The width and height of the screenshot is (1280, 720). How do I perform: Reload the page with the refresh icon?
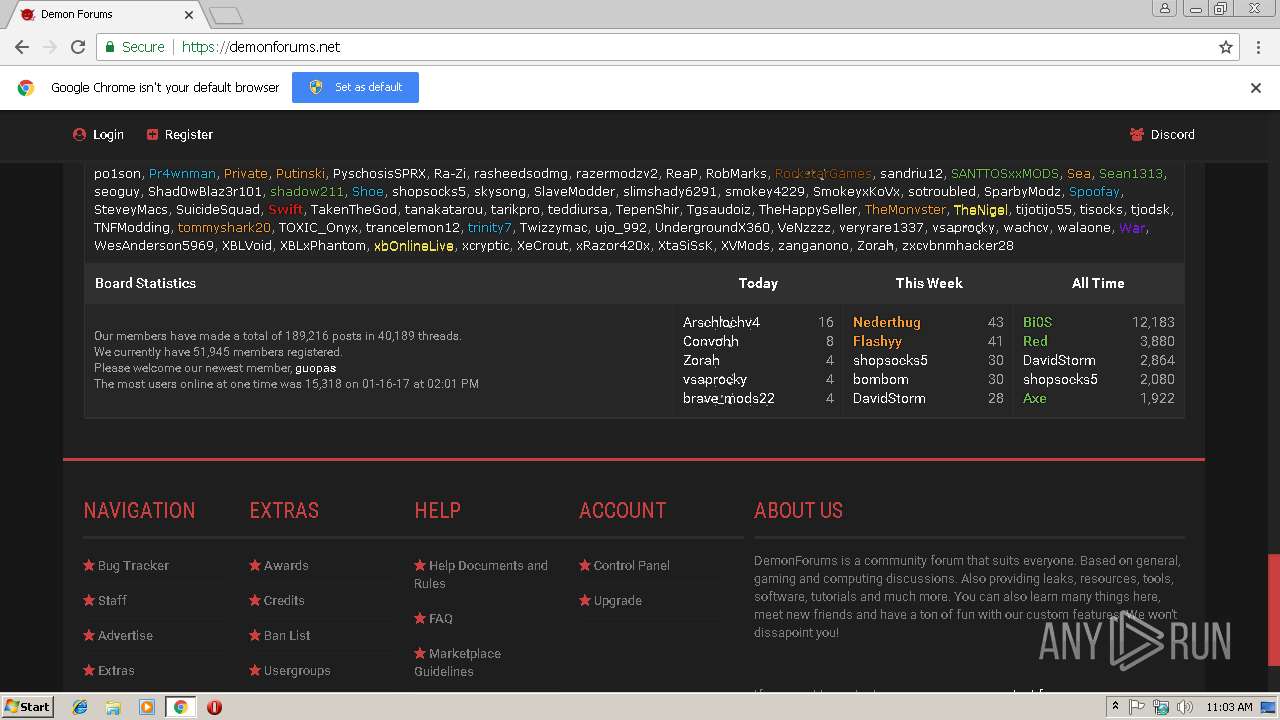78,47
